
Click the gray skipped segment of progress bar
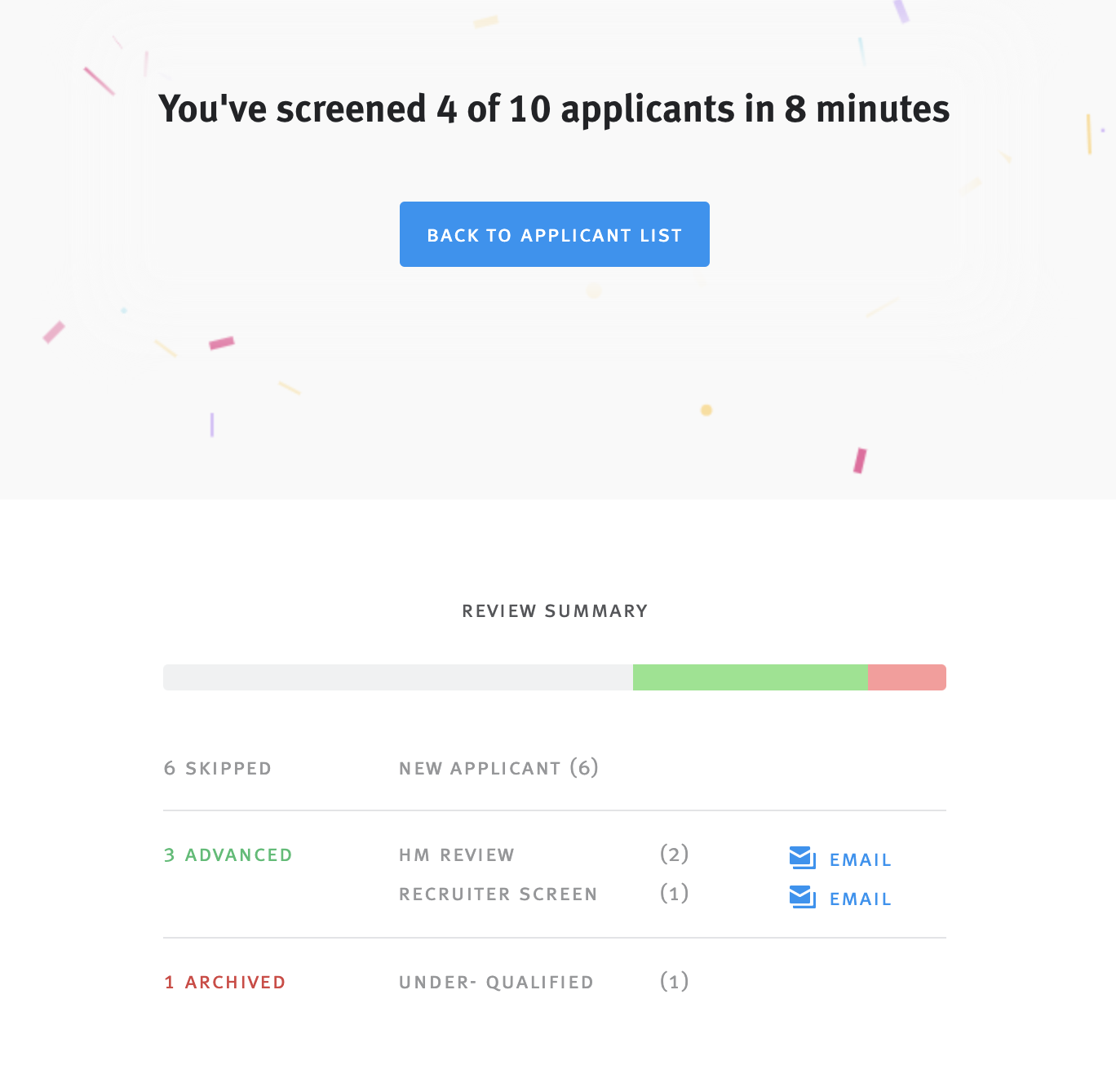point(397,677)
